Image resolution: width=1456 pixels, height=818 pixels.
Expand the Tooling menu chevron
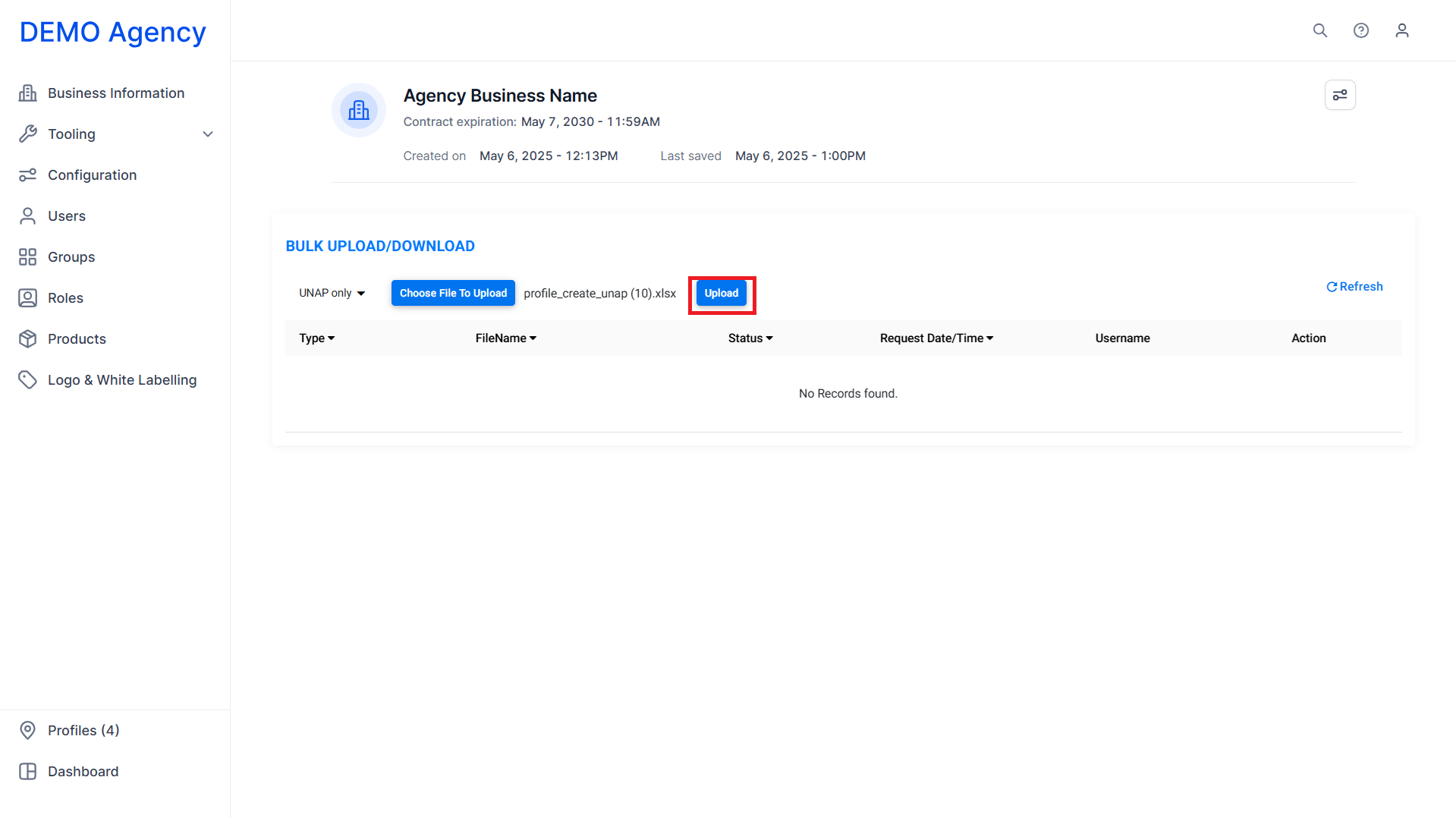coord(208,134)
